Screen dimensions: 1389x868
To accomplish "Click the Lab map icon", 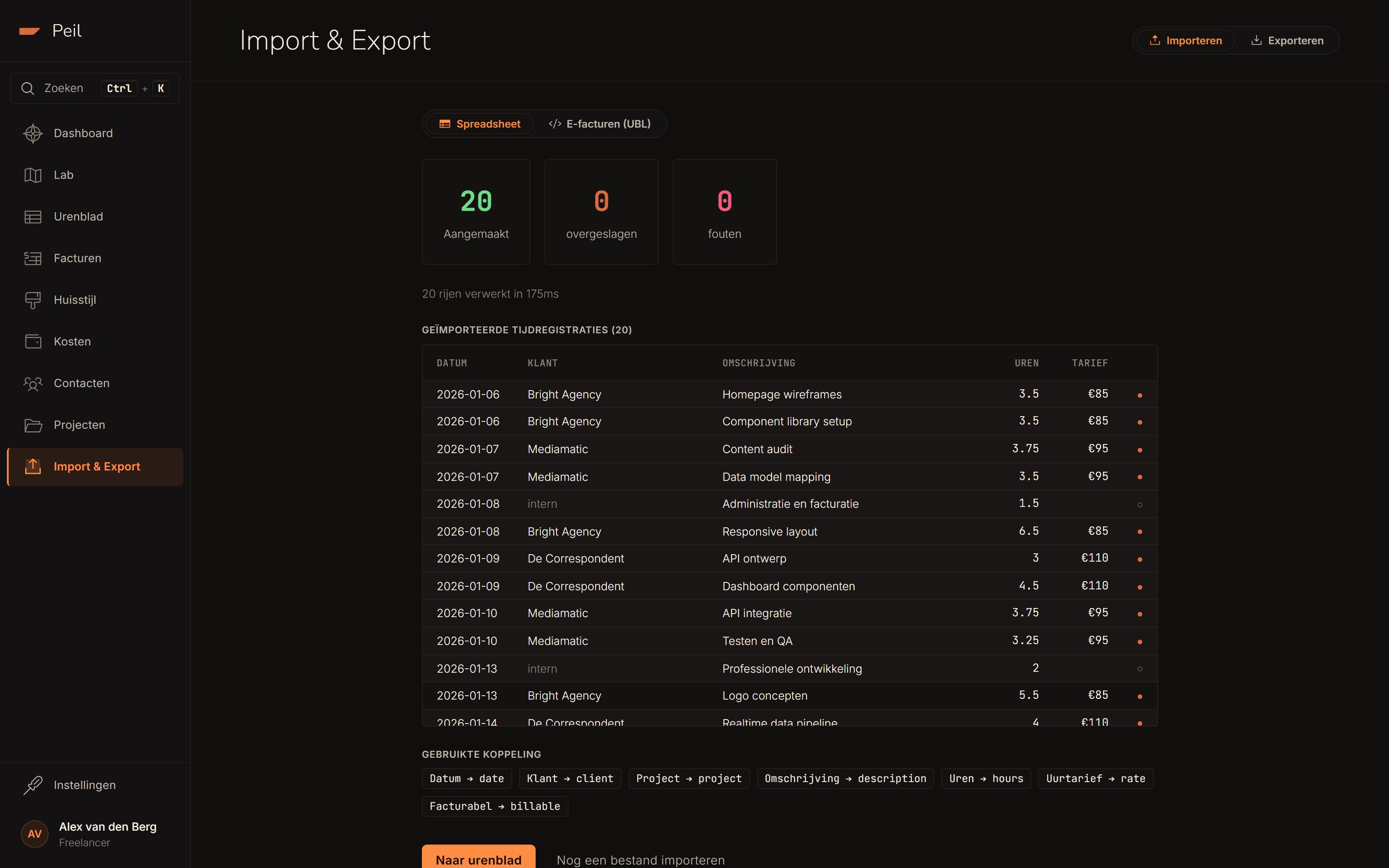I will click(x=33, y=175).
